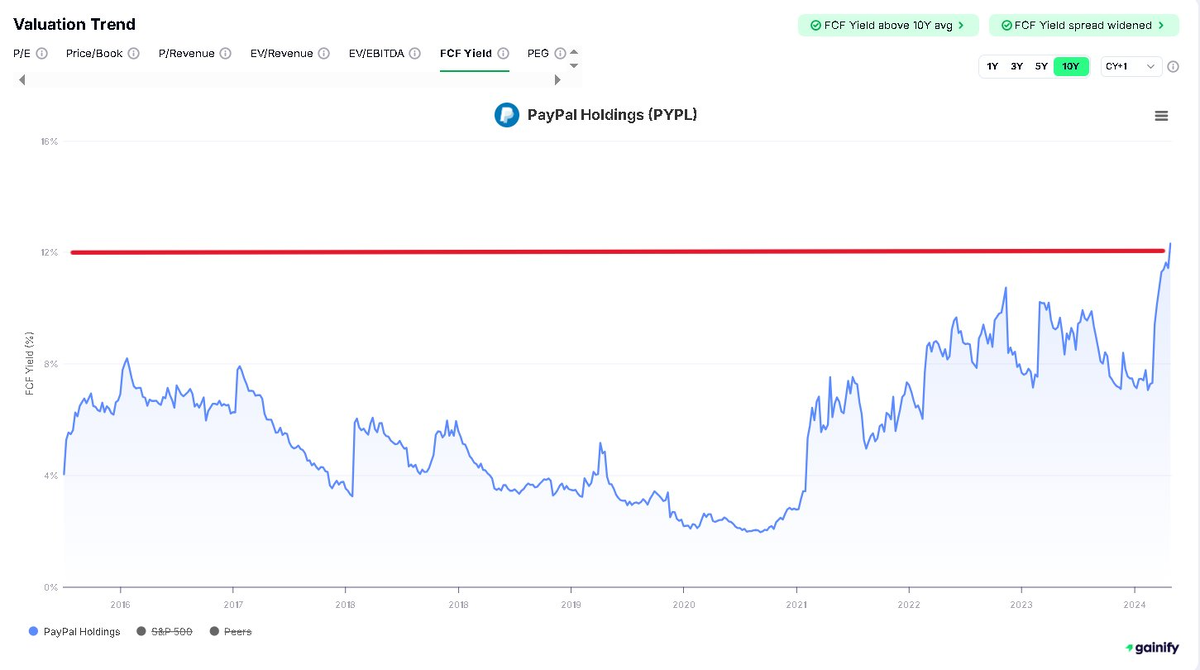Click the 12% y-axis label

(x=49, y=253)
